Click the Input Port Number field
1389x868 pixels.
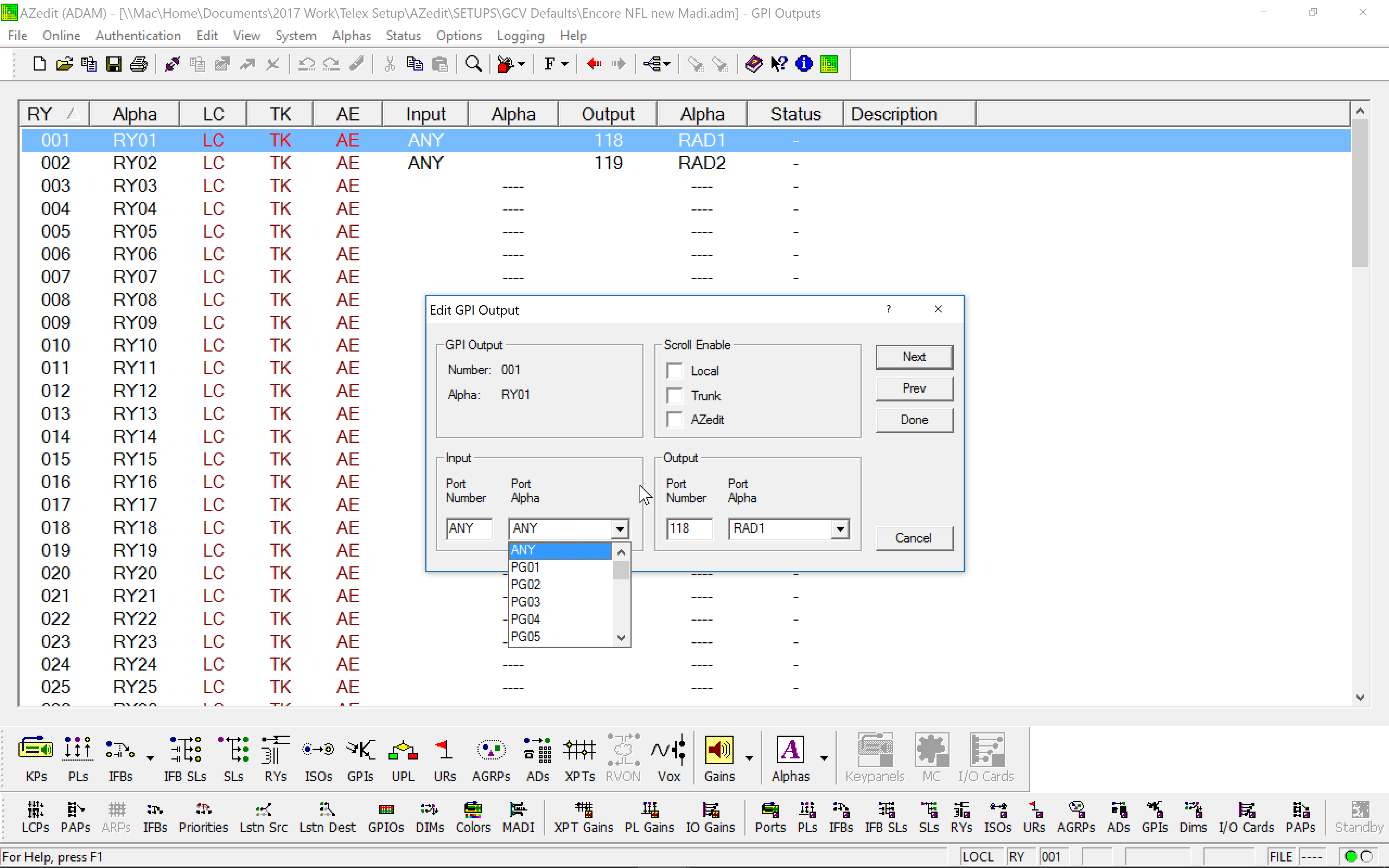coord(469,529)
